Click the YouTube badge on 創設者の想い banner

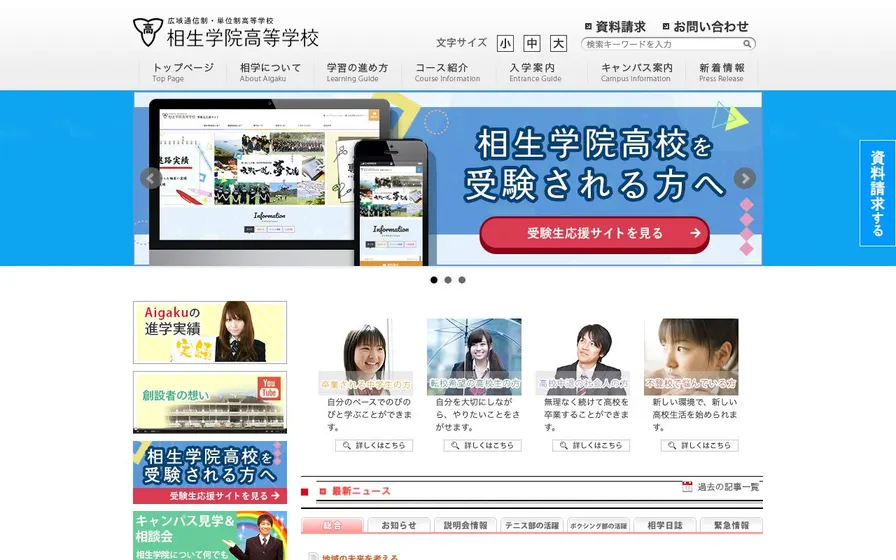click(x=269, y=387)
